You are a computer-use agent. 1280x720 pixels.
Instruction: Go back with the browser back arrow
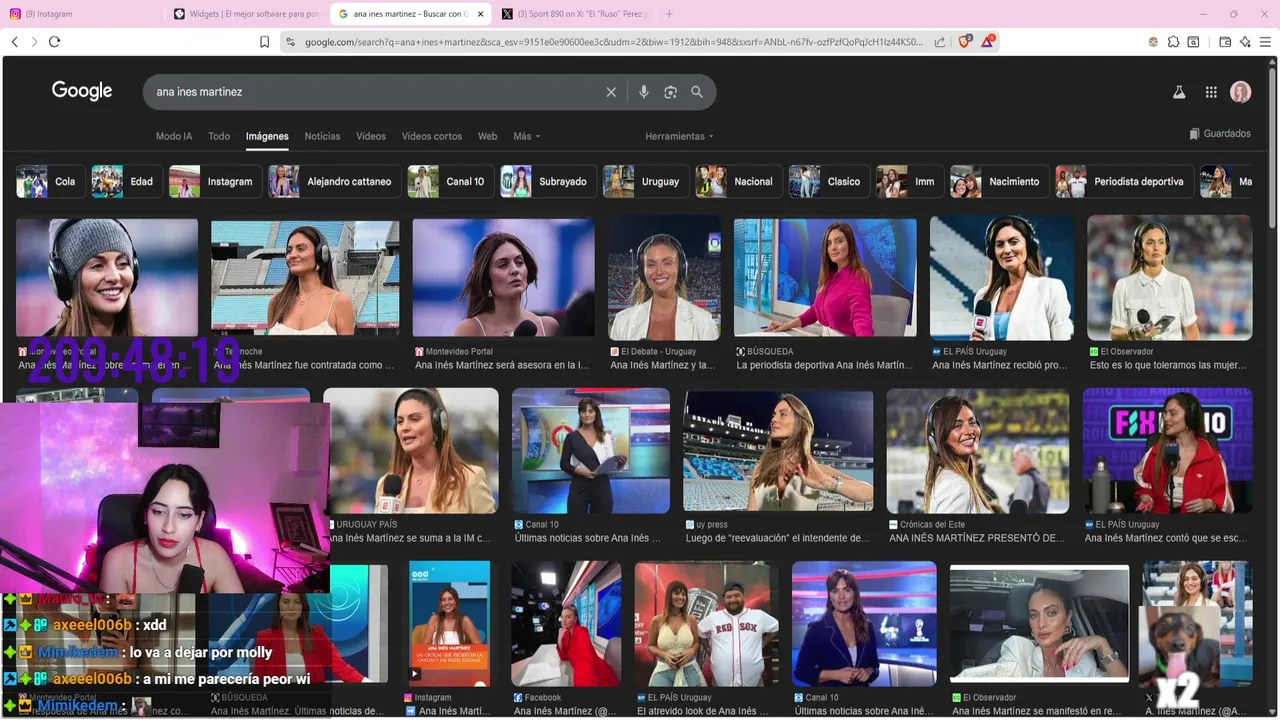(15, 42)
